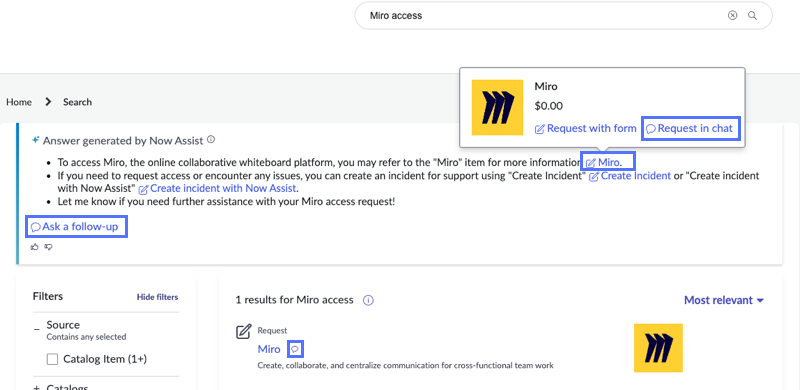This screenshot has width=800, height=390.
Task: Click the Now Assist sparkle icon
Action: tap(35, 140)
